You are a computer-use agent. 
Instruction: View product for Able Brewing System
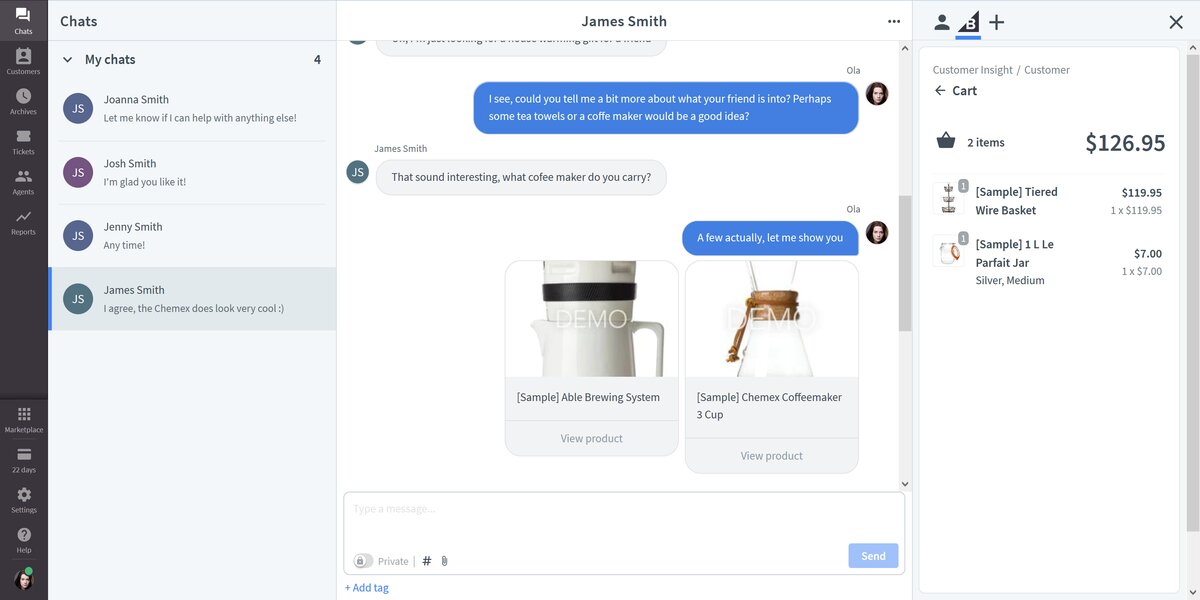[x=591, y=438]
